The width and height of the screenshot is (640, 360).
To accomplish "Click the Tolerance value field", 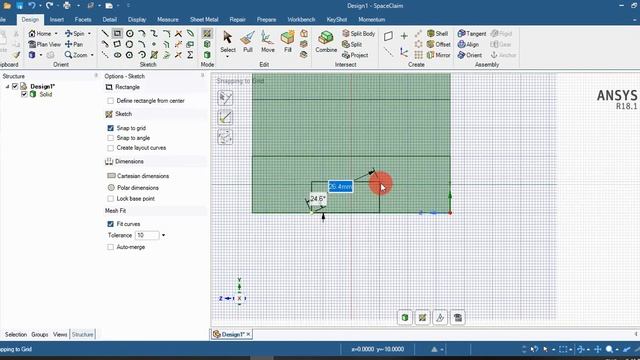I will tap(147, 235).
